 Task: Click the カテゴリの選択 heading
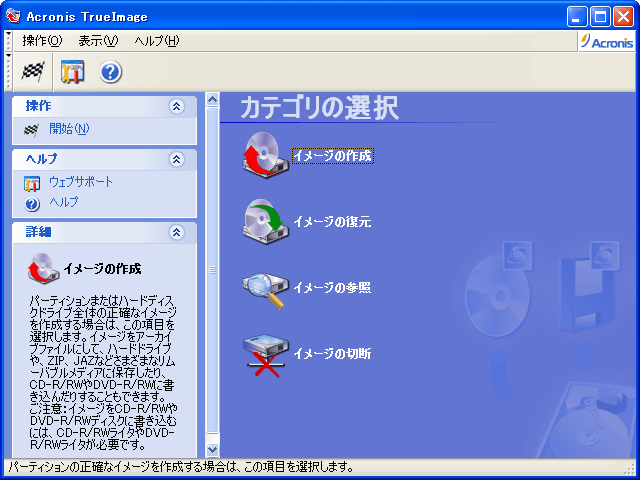click(320, 108)
